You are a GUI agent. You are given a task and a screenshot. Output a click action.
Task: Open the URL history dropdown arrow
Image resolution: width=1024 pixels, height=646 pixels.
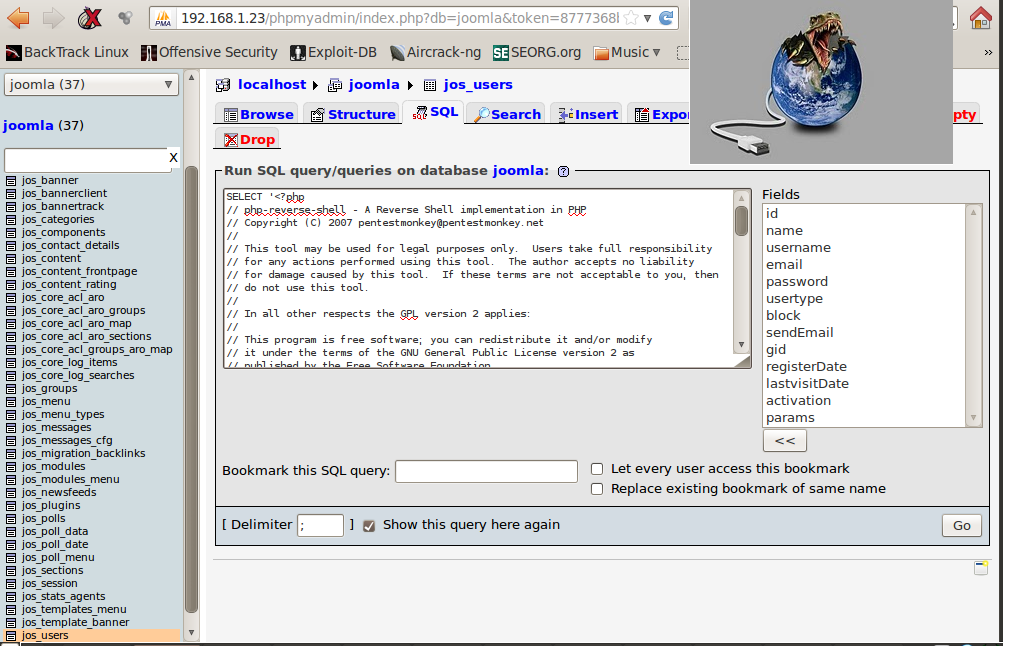647,18
